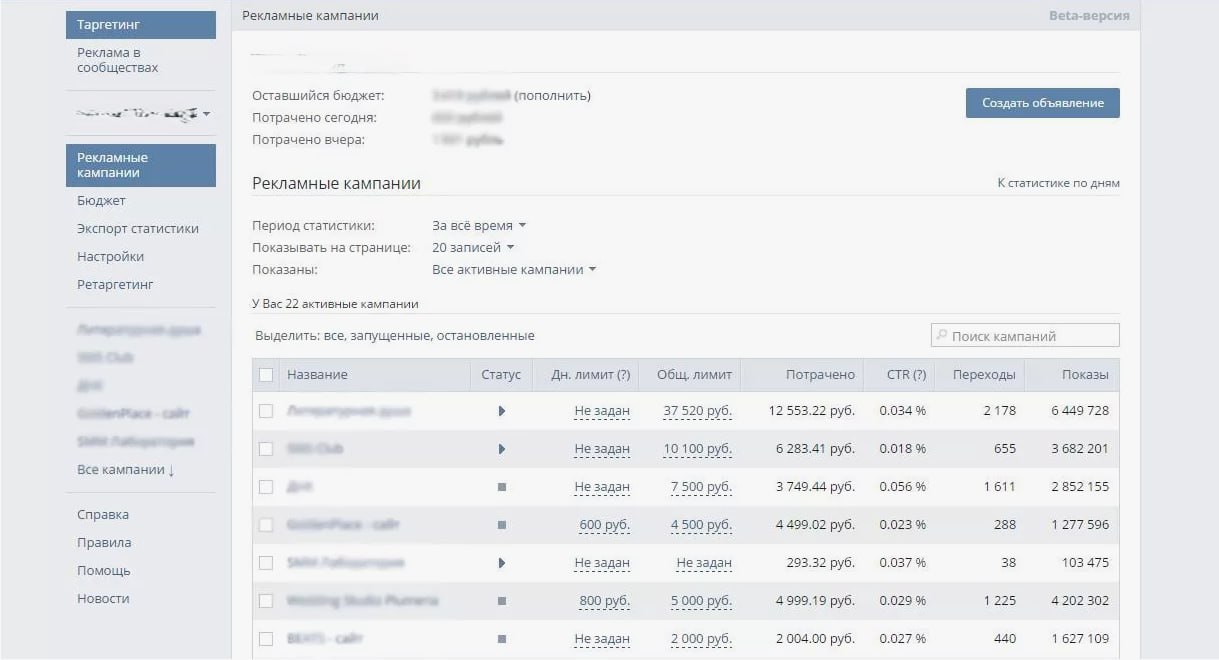Click the stop status icon in the 4 499.02 руб. row
The height and width of the screenshot is (660, 1219).
point(501,525)
